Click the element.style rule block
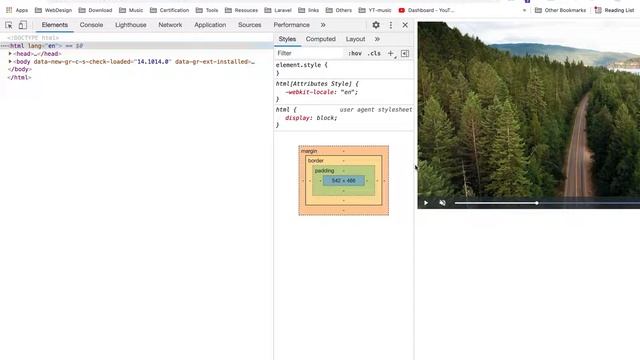 click(x=344, y=69)
